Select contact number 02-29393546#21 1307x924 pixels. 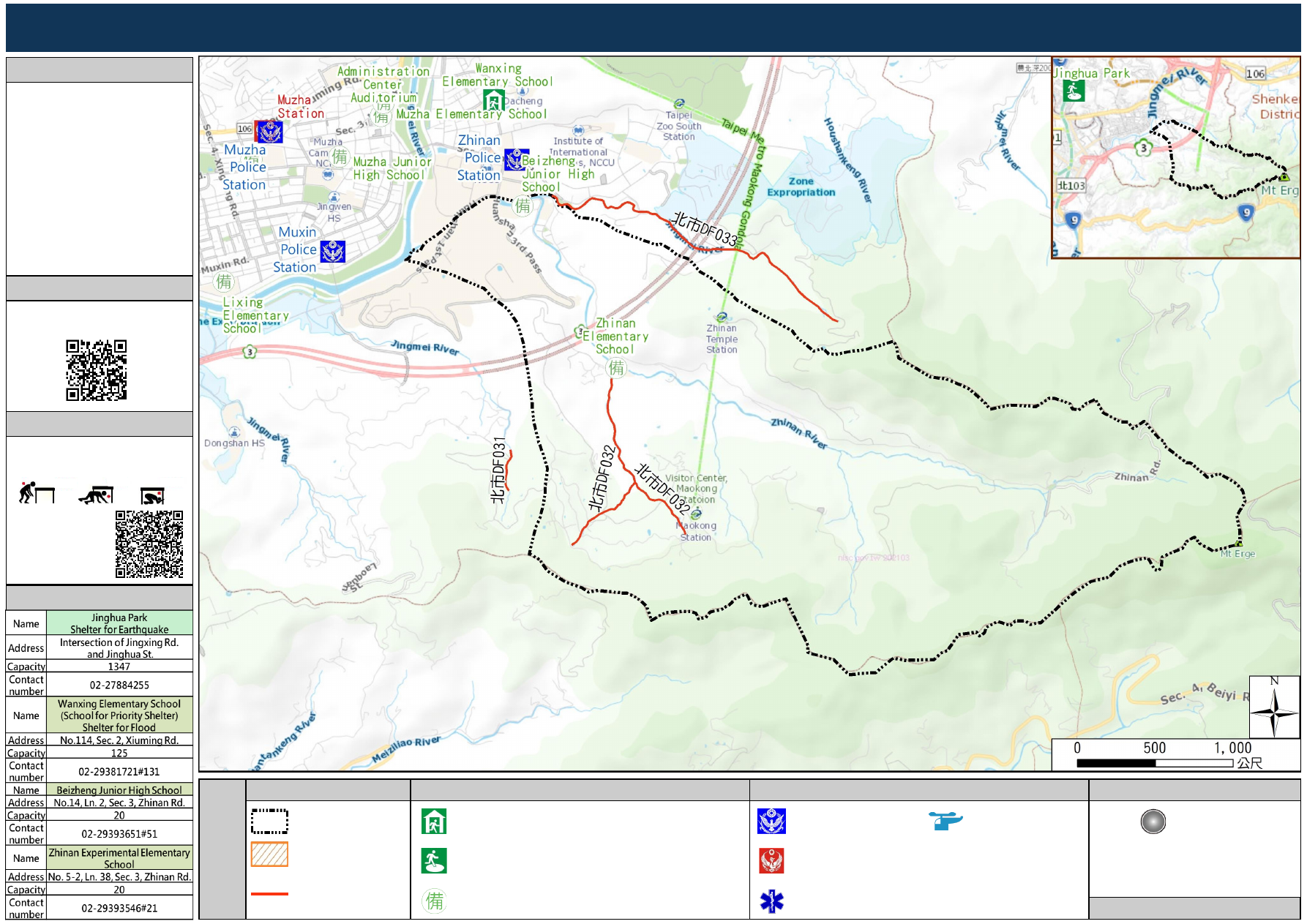[x=119, y=908]
